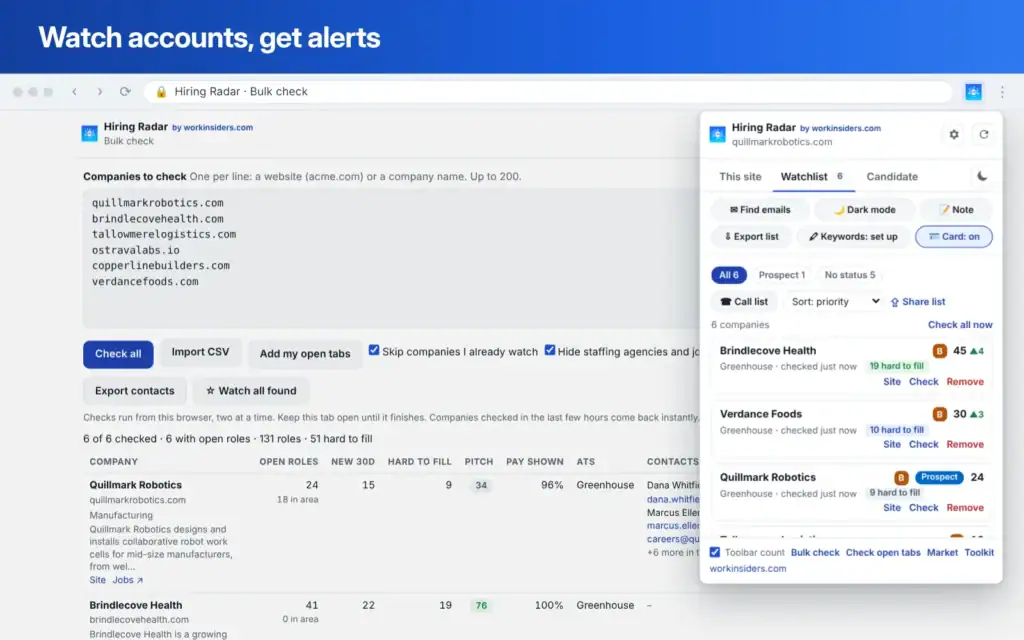Open Site link for Quillmark Robotics card
1024x640 pixels.
891,507
